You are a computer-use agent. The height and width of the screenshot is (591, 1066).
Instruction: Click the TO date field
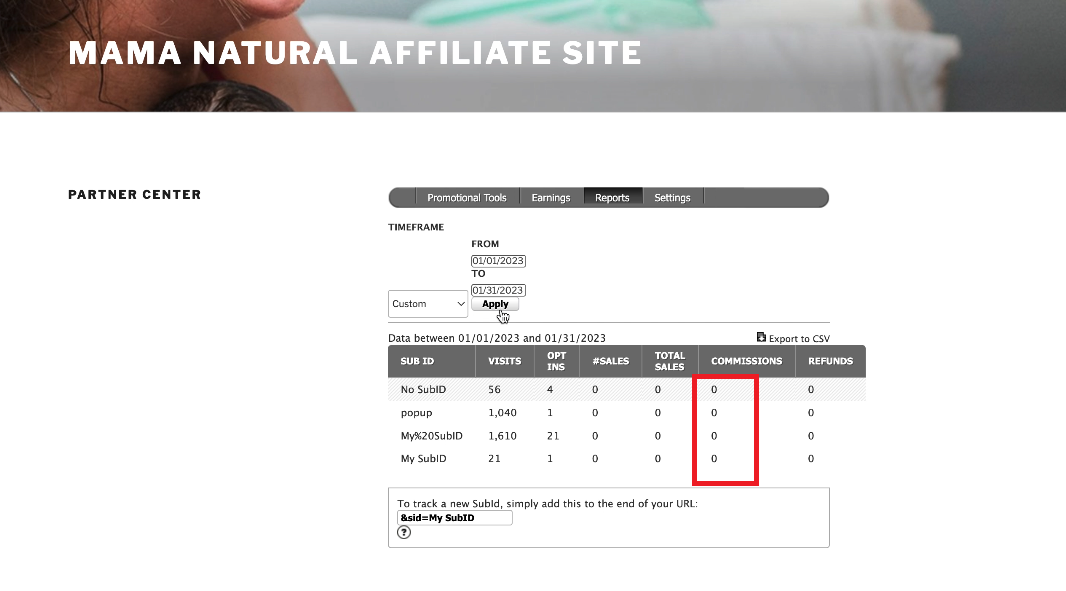pos(498,290)
